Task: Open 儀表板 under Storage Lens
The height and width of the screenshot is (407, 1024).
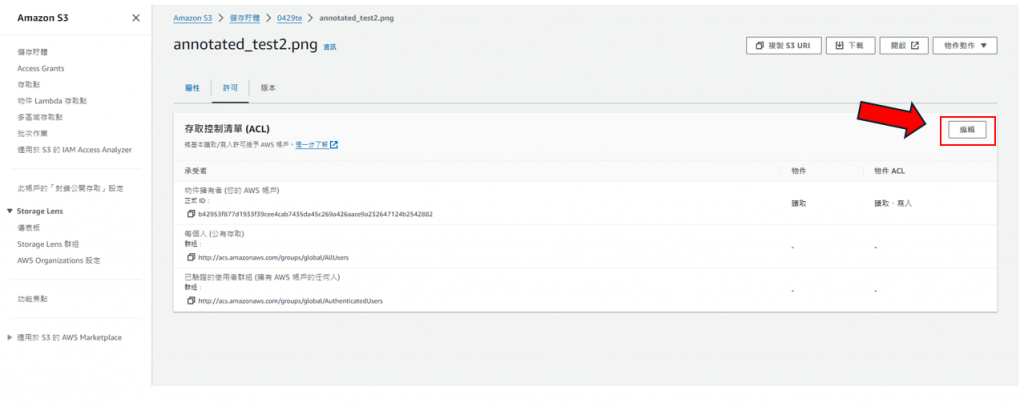Action: (x=29, y=227)
